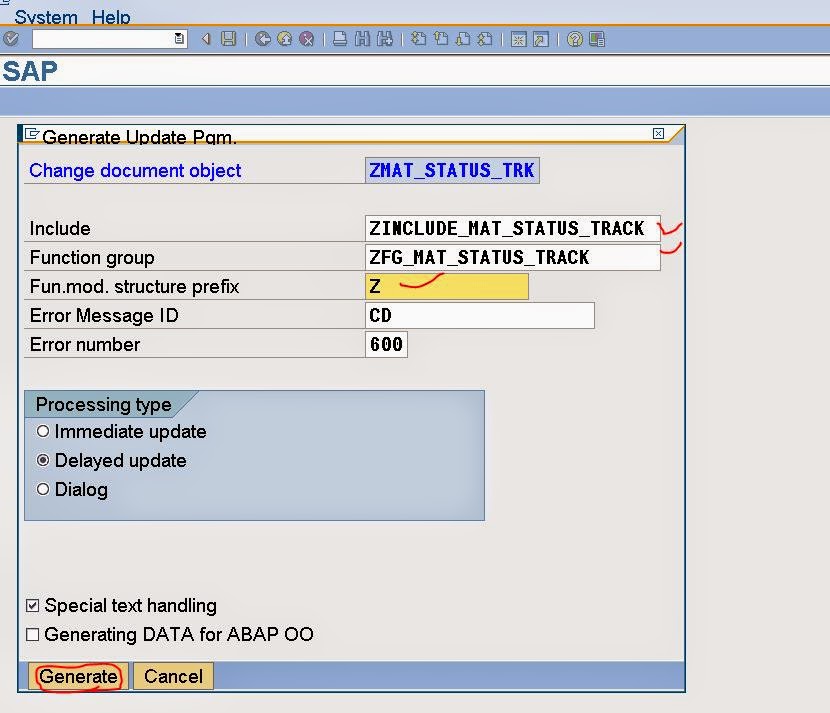Viewport: 830px width, 713px height.
Task: Click the Help question mark icon
Action: (573, 39)
